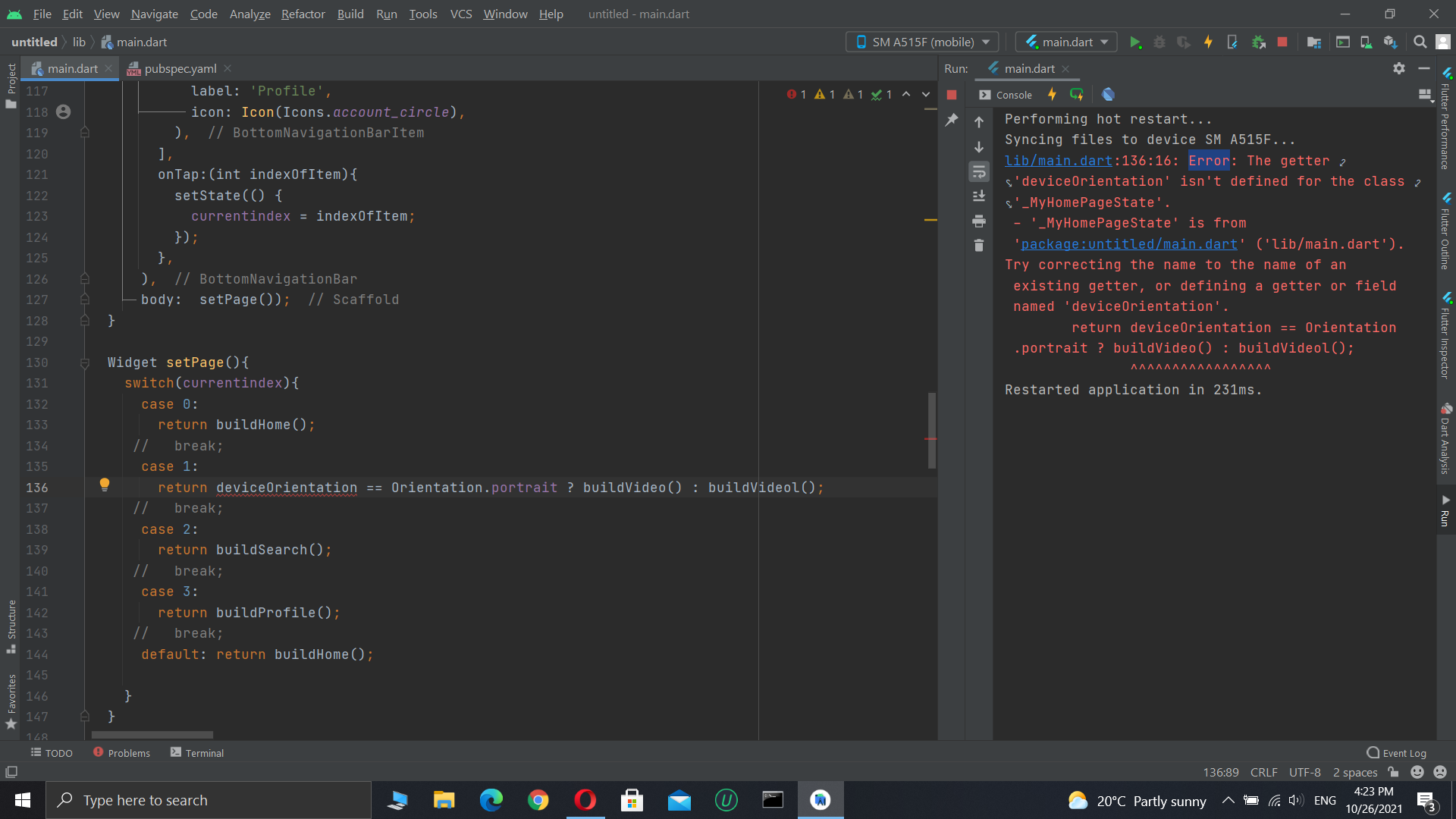Clear console with trash icon
Image resolution: width=1456 pixels, height=819 pixels.
tap(979, 246)
